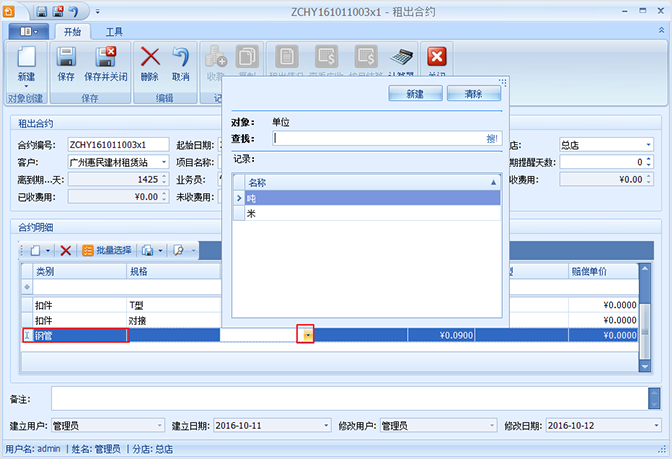Click the 清除 (Clear) button in popup

pos(473,93)
